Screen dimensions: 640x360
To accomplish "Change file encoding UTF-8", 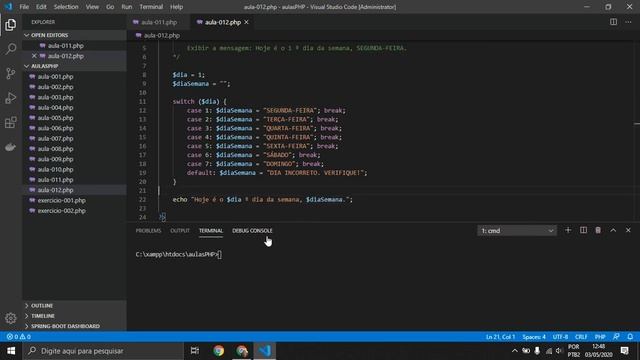I will (560, 337).
